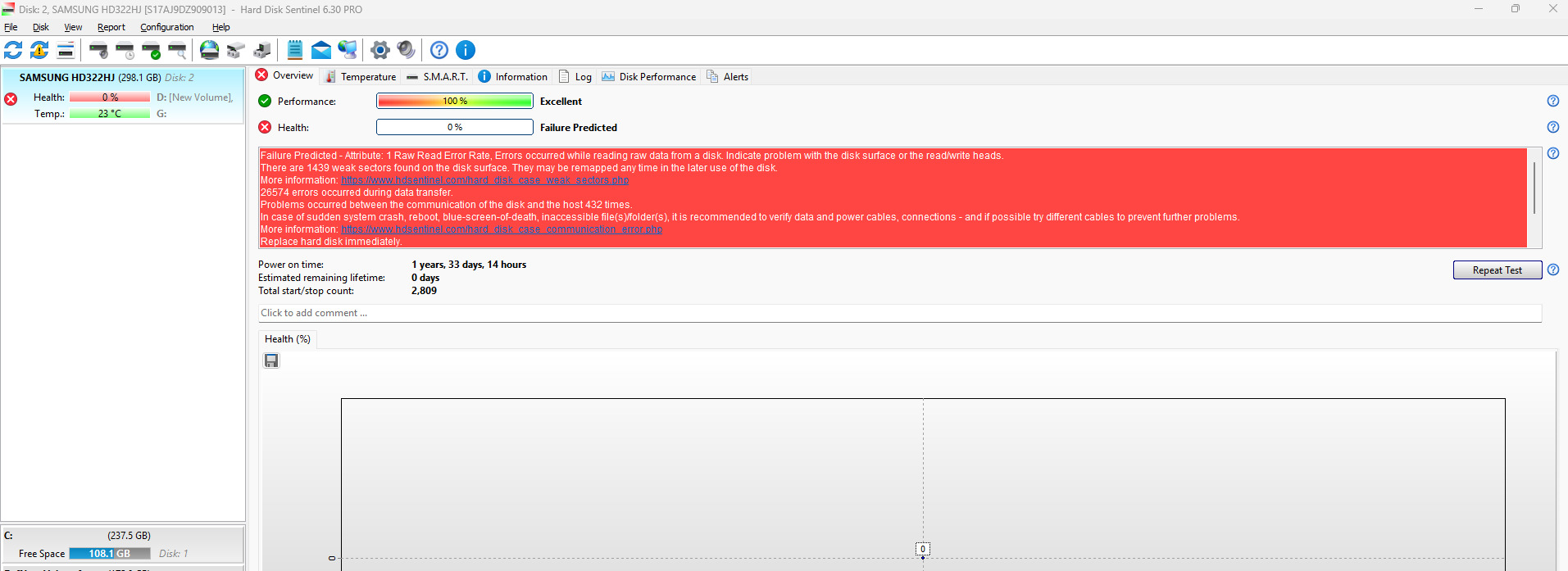Click the blue envelope e-mail icon
Image resolution: width=1568 pixels, height=571 pixels.
tap(321, 50)
